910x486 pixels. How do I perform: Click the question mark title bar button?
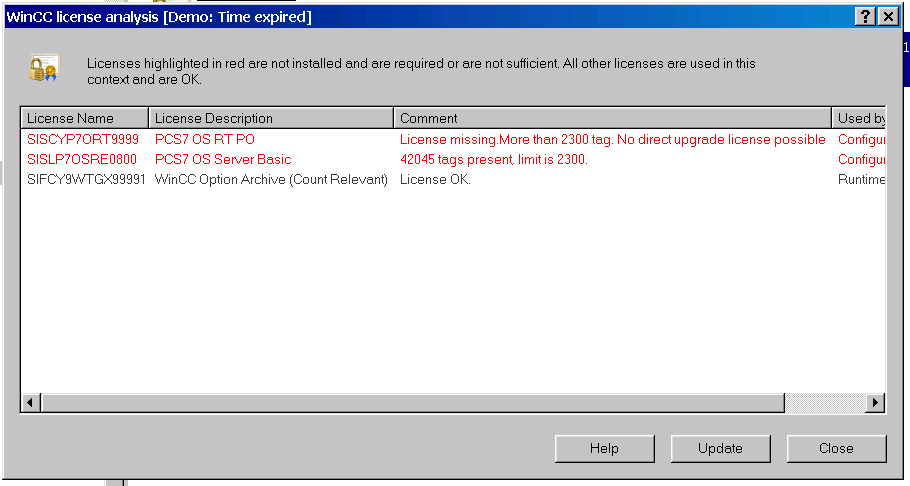(x=865, y=17)
